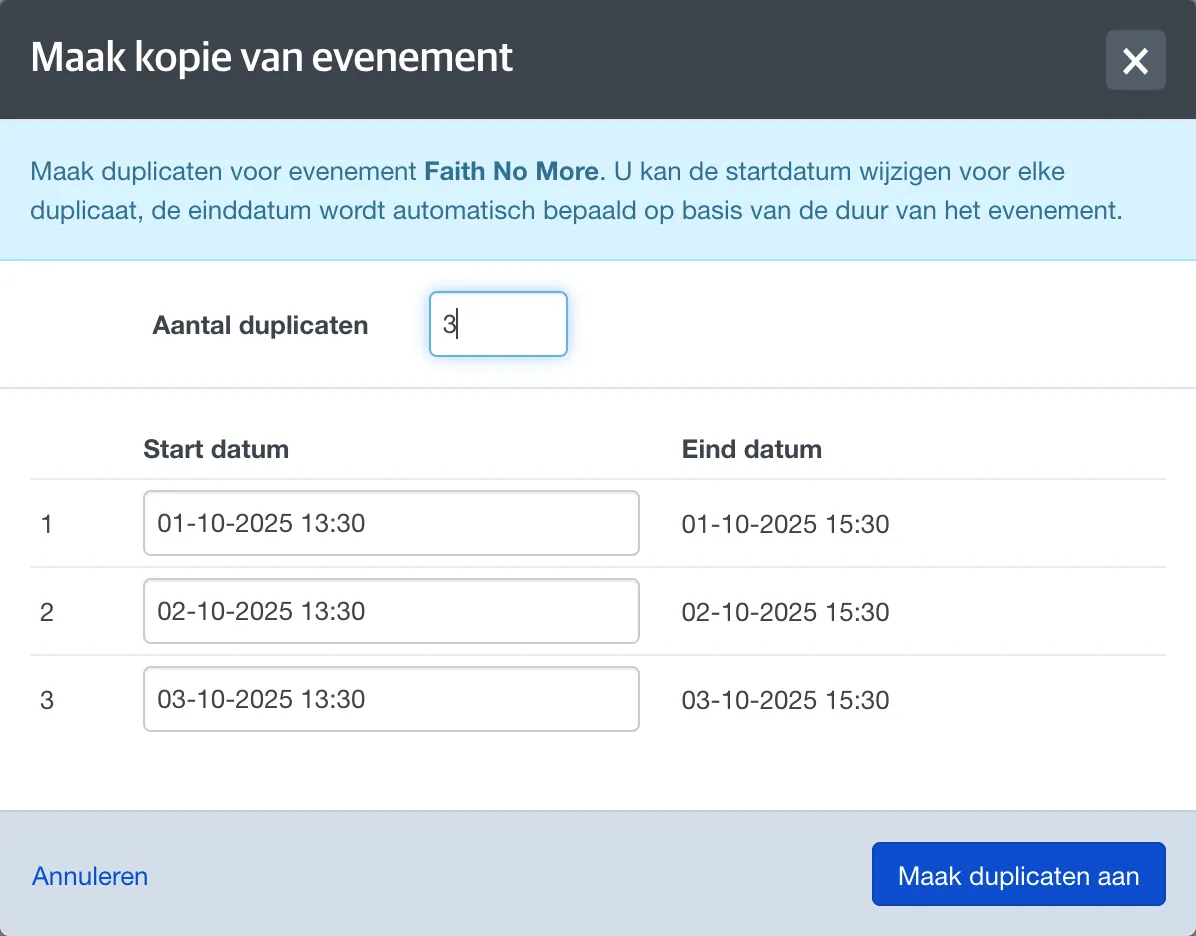Click the Eind datum column header
The height and width of the screenshot is (936, 1196).
[751, 449]
